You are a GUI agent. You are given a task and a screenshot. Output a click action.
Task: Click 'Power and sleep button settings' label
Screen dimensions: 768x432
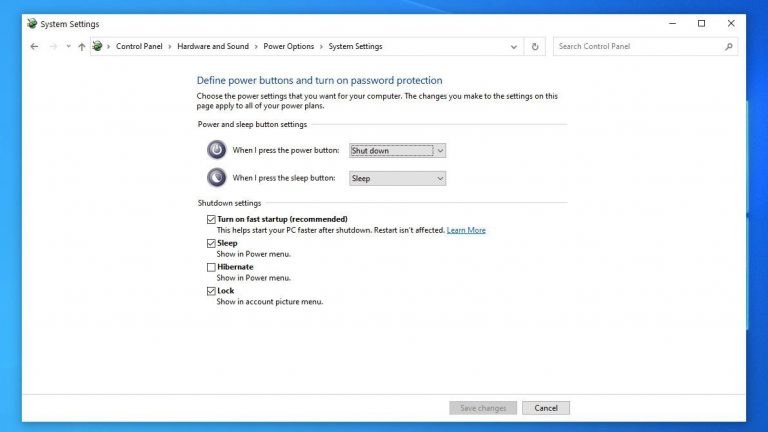click(x=252, y=124)
